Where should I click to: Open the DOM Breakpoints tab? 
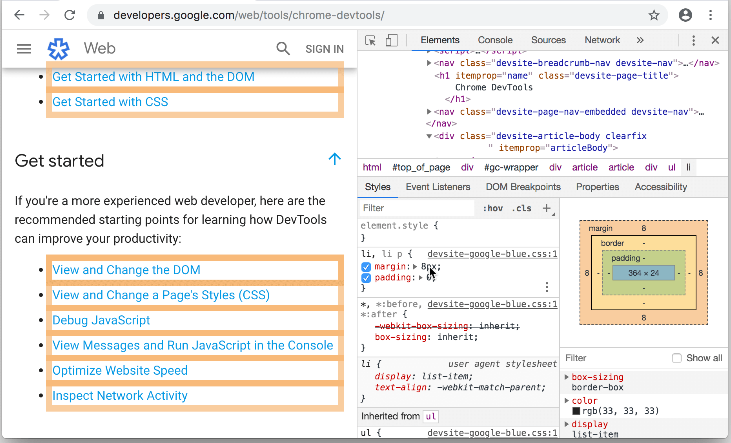click(523, 187)
